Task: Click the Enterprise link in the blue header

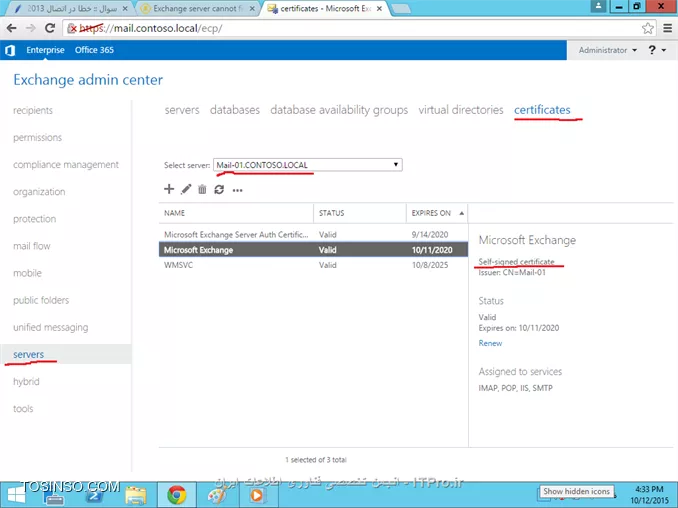Action: pos(45,50)
